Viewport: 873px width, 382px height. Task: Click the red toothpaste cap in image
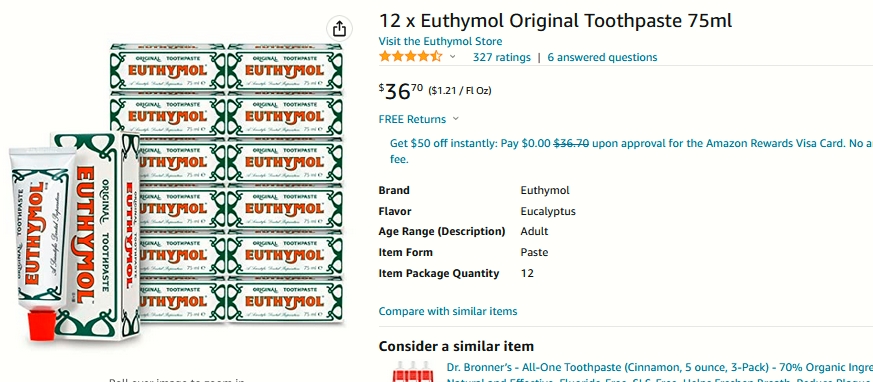click(41, 324)
